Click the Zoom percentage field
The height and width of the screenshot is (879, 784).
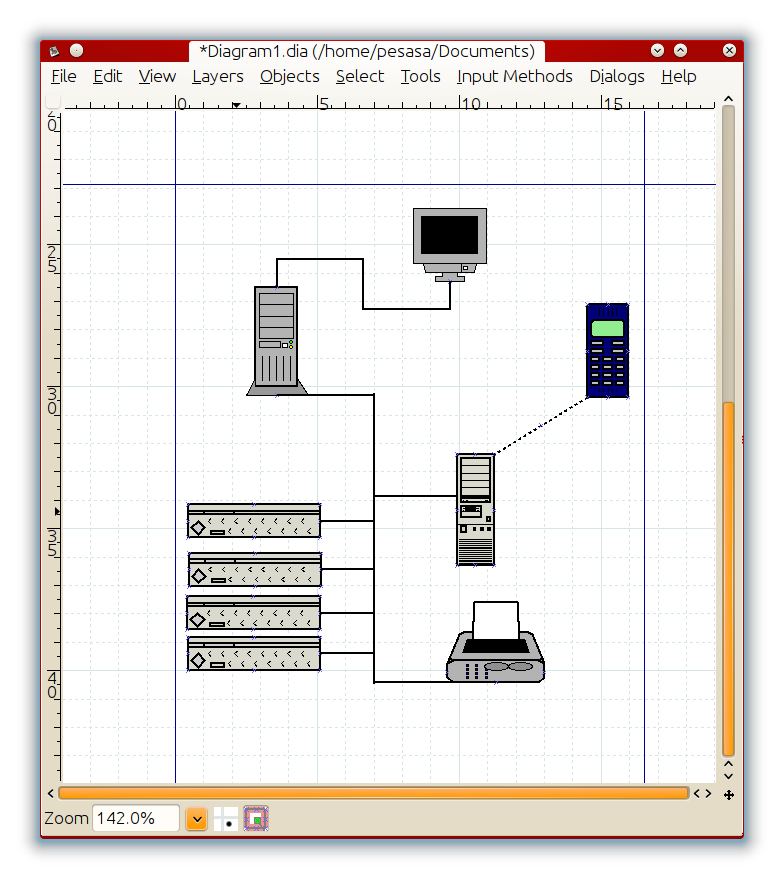136,818
